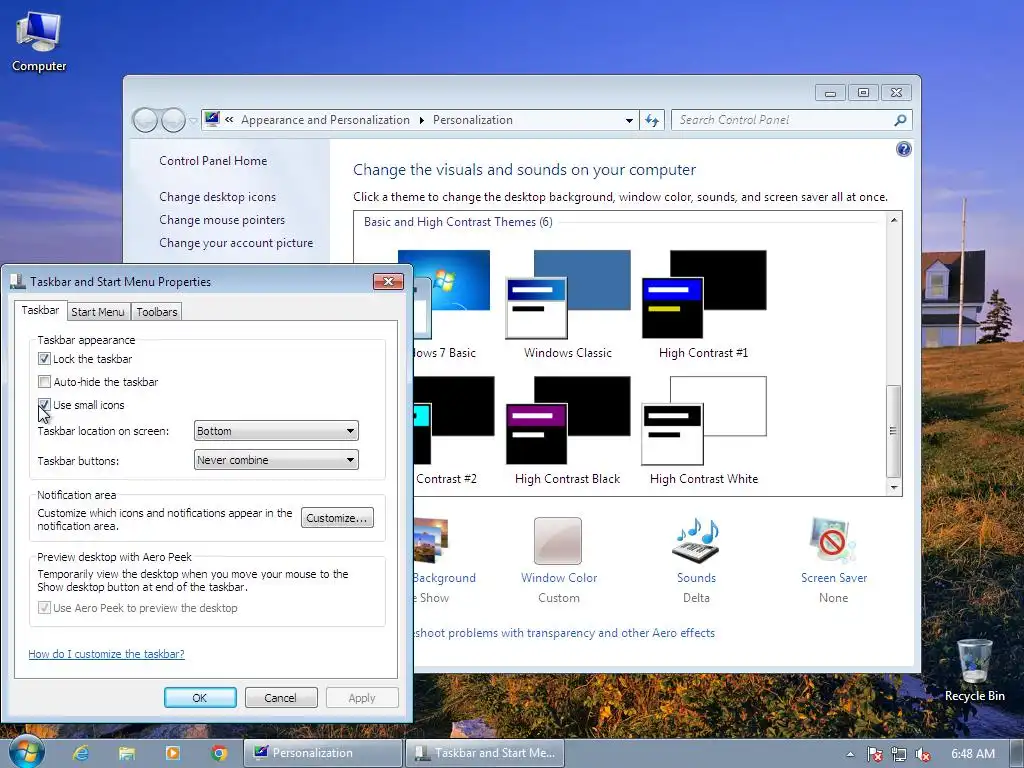Open Change desktop icons link
Viewport: 1024px width, 768px height.
coord(217,197)
